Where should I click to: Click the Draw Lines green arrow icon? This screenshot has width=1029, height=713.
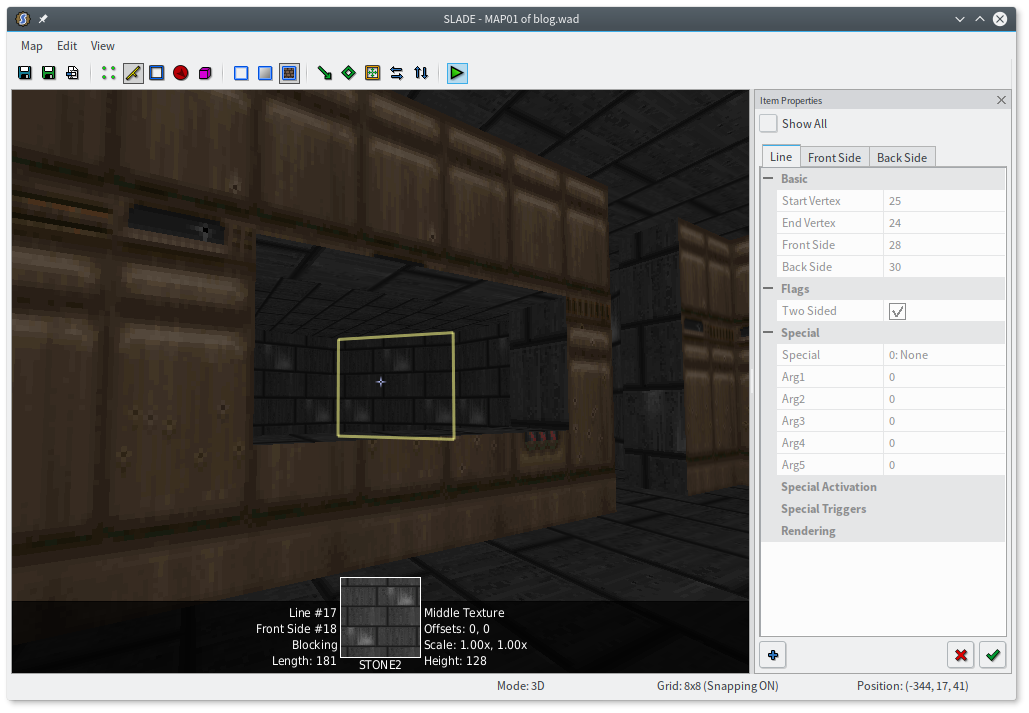coord(325,73)
